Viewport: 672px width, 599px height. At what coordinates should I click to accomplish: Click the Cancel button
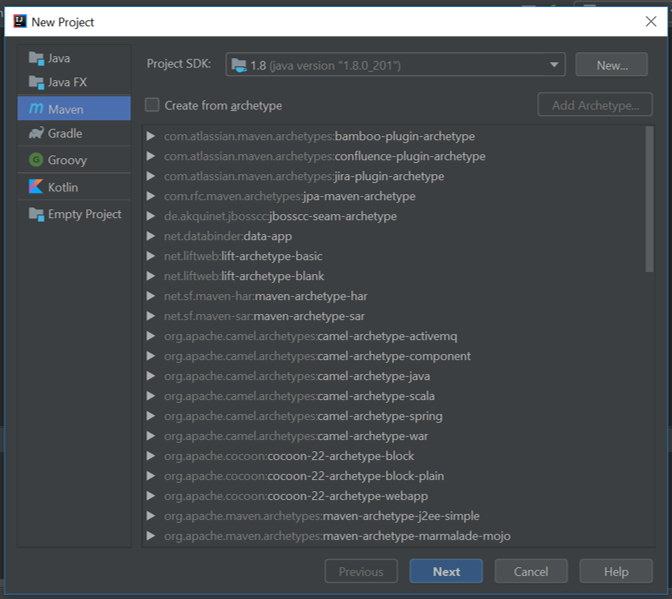(x=531, y=571)
